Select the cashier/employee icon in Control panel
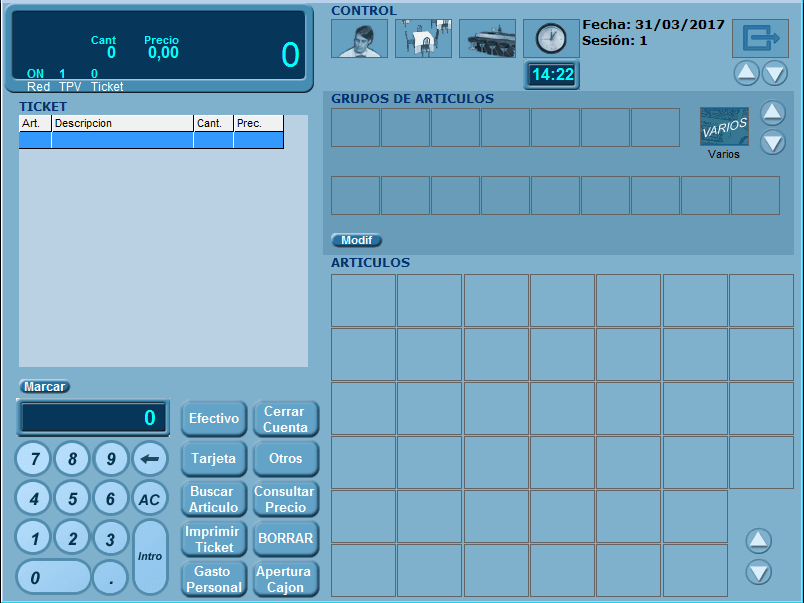The height and width of the screenshot is (603, 804). coord(359,39)
